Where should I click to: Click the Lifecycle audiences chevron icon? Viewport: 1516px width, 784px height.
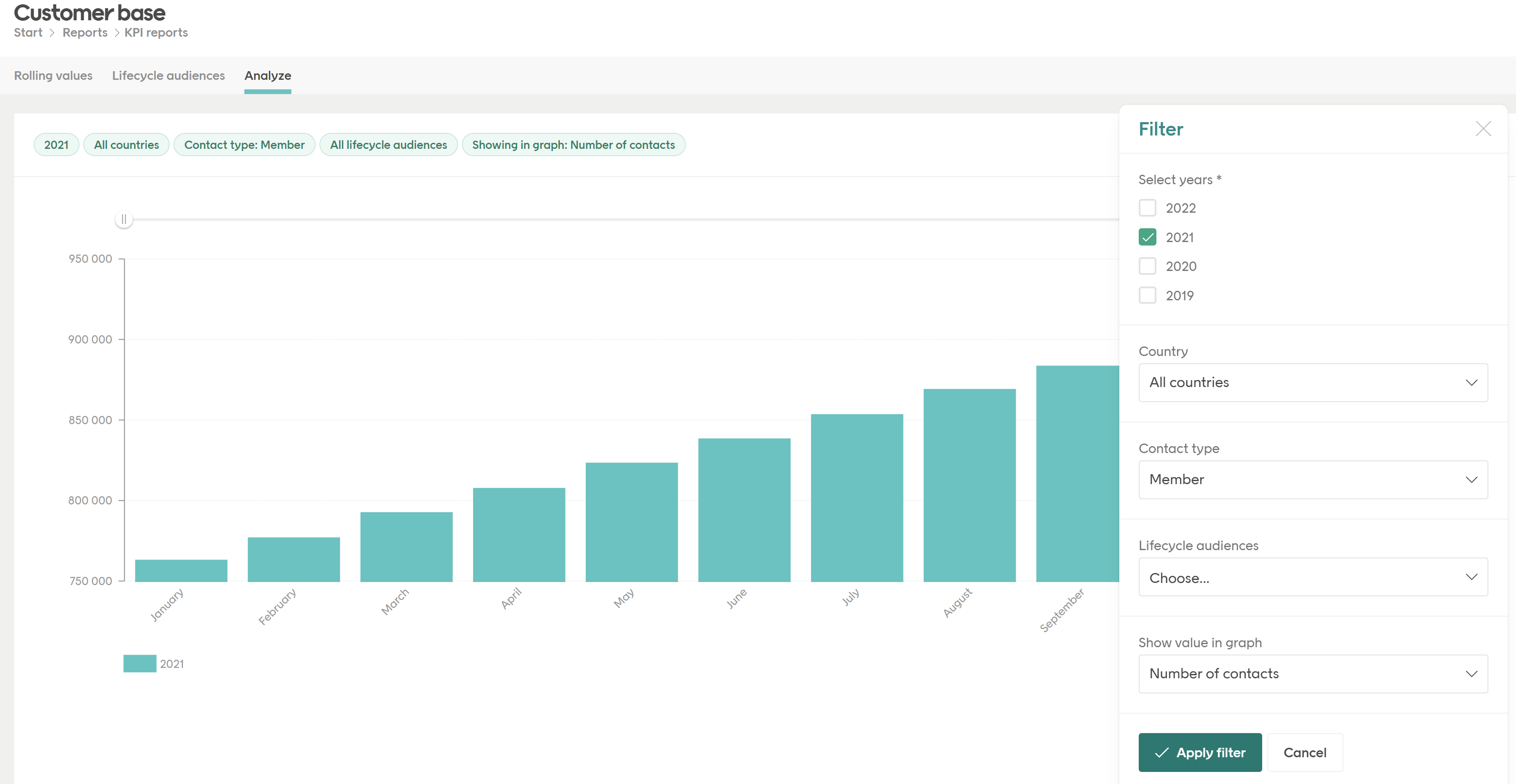tap(1472, 577)
